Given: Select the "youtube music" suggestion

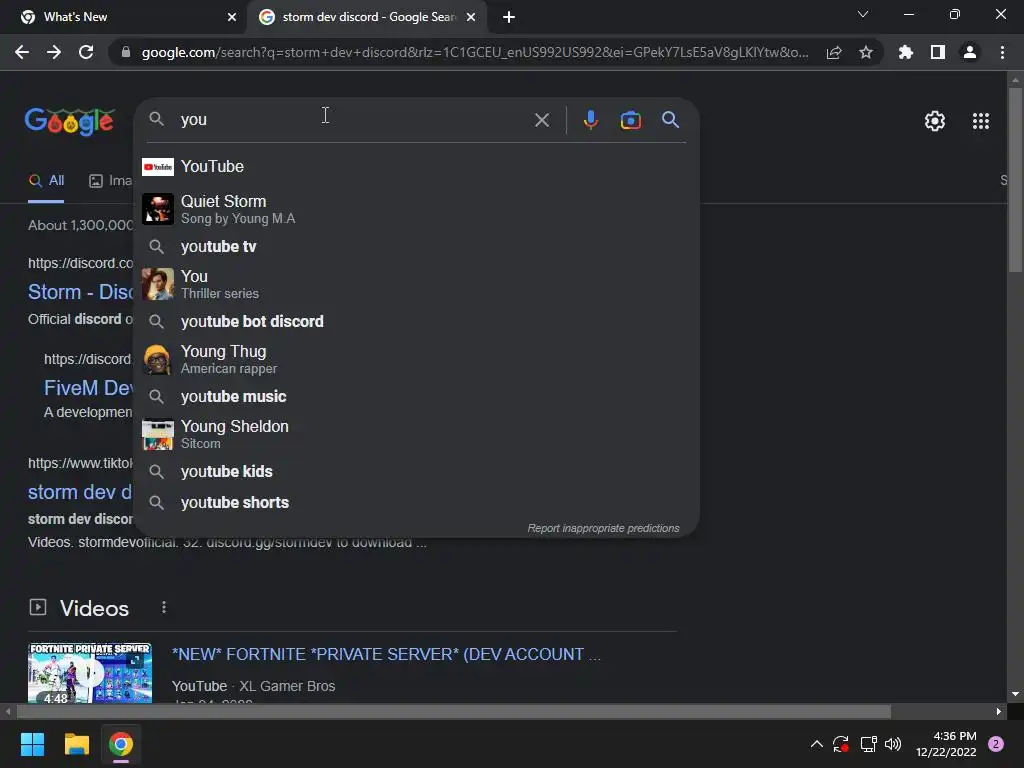Looking at the screenshot, I should coord(416,396).
